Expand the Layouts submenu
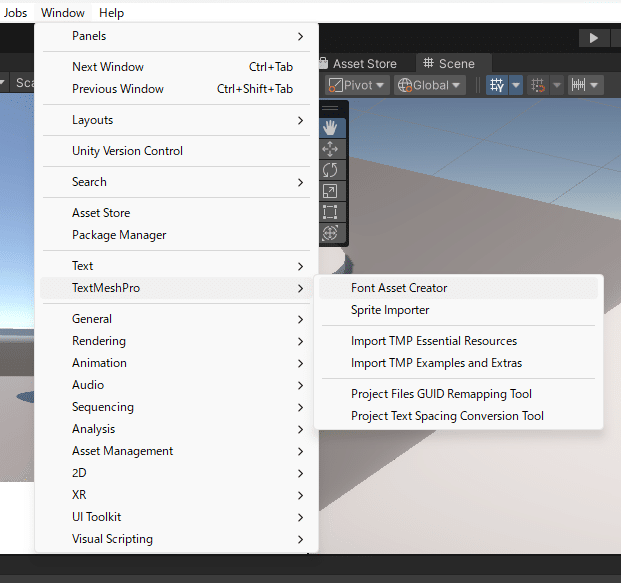Image resolution: width=621 pixels, height=583 pixels. tap(176, 120)
